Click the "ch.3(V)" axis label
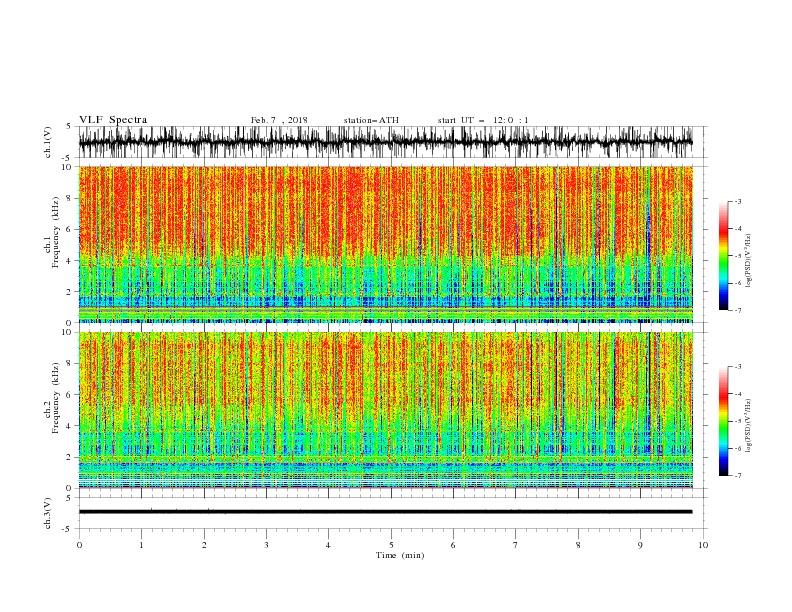This screenshot has width=792, height=612. [48, 513]
